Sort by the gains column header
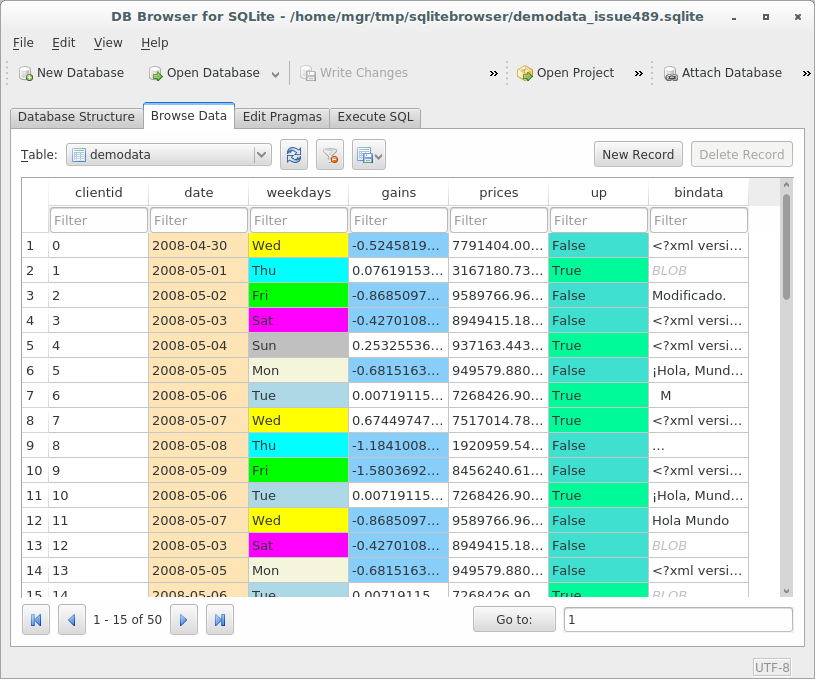This screenshot has height=679, width=815. 399,192
